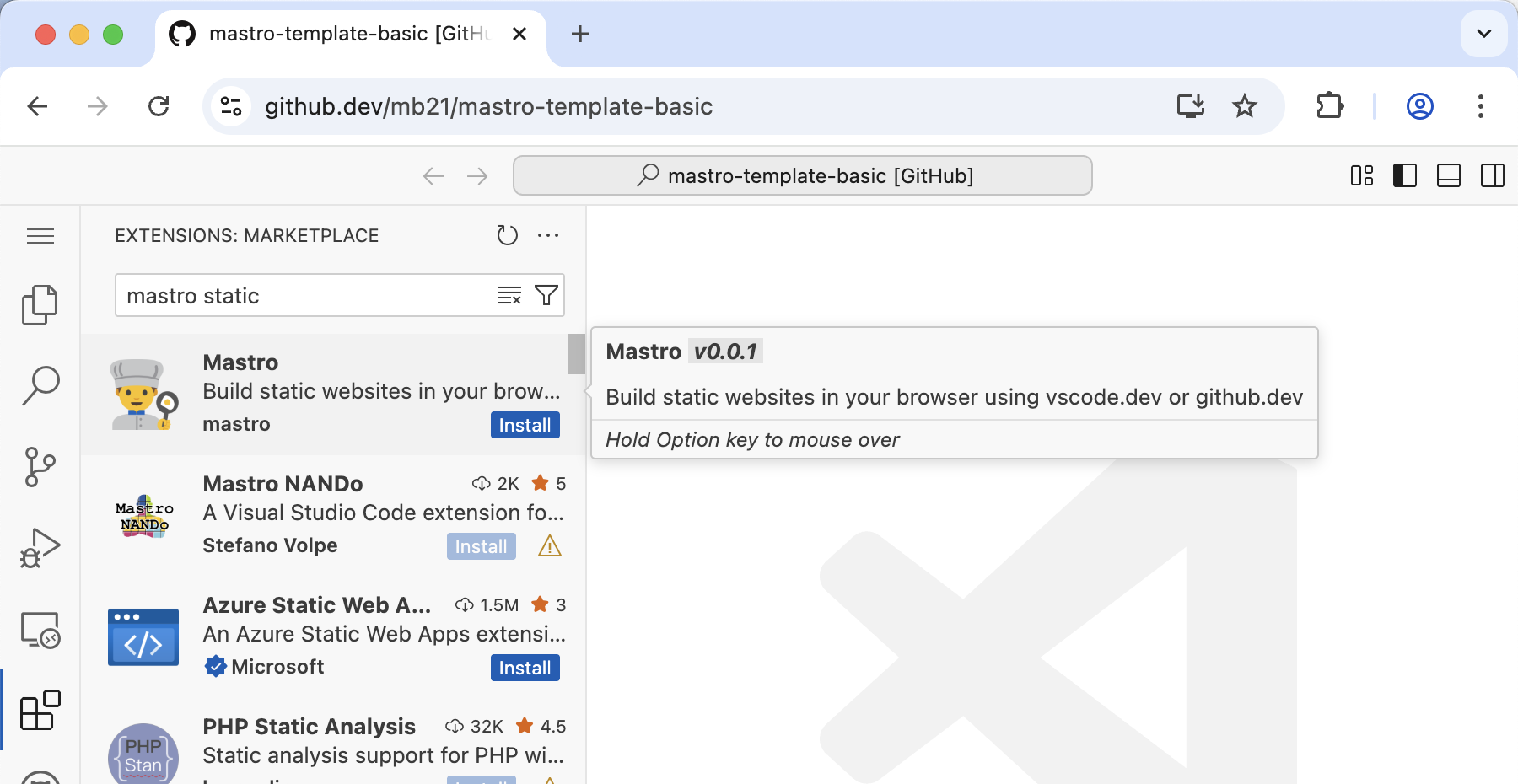This screenshot has height=784, width=1518.
Task: Install the Mastro extension
Action: [x=525, y=425]
